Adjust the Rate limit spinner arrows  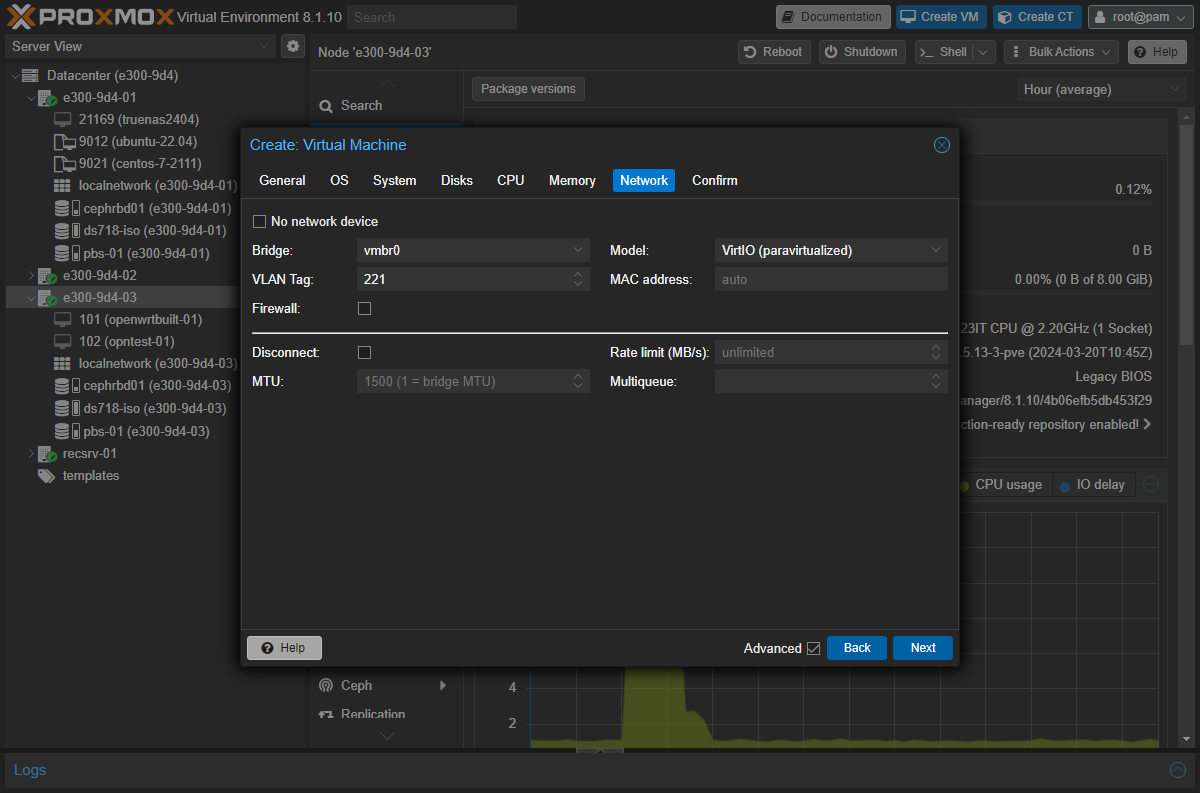click(936, 353)
